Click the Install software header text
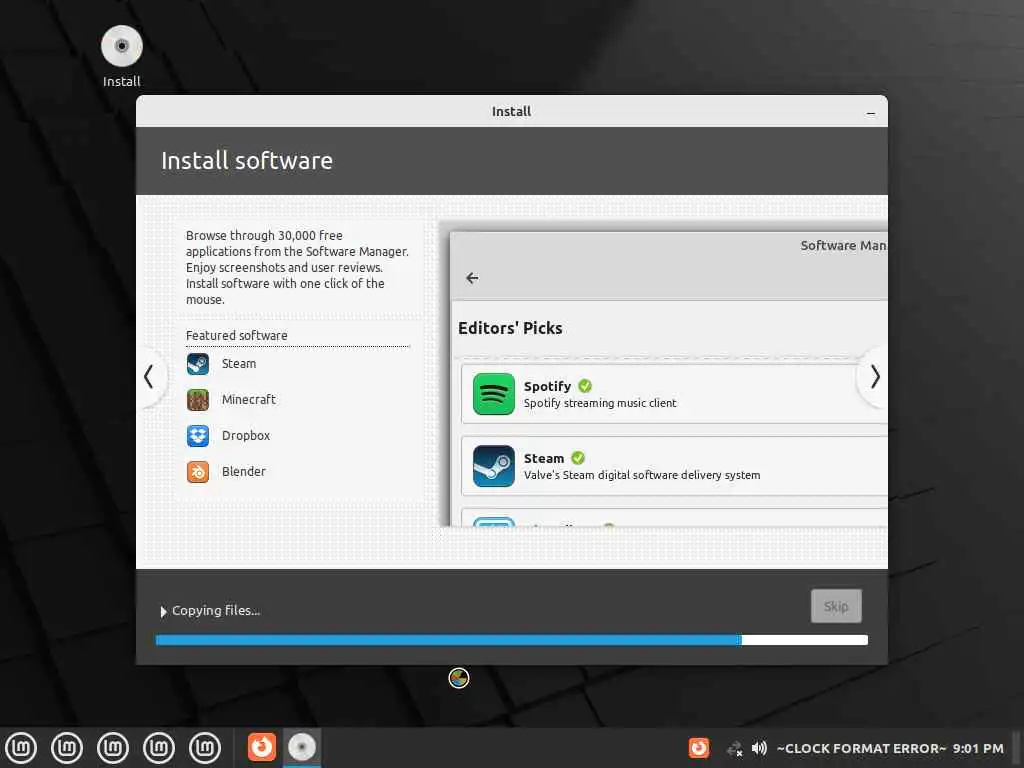The height and width of the screenshot is (768, 1024). (x=247, y=161)
